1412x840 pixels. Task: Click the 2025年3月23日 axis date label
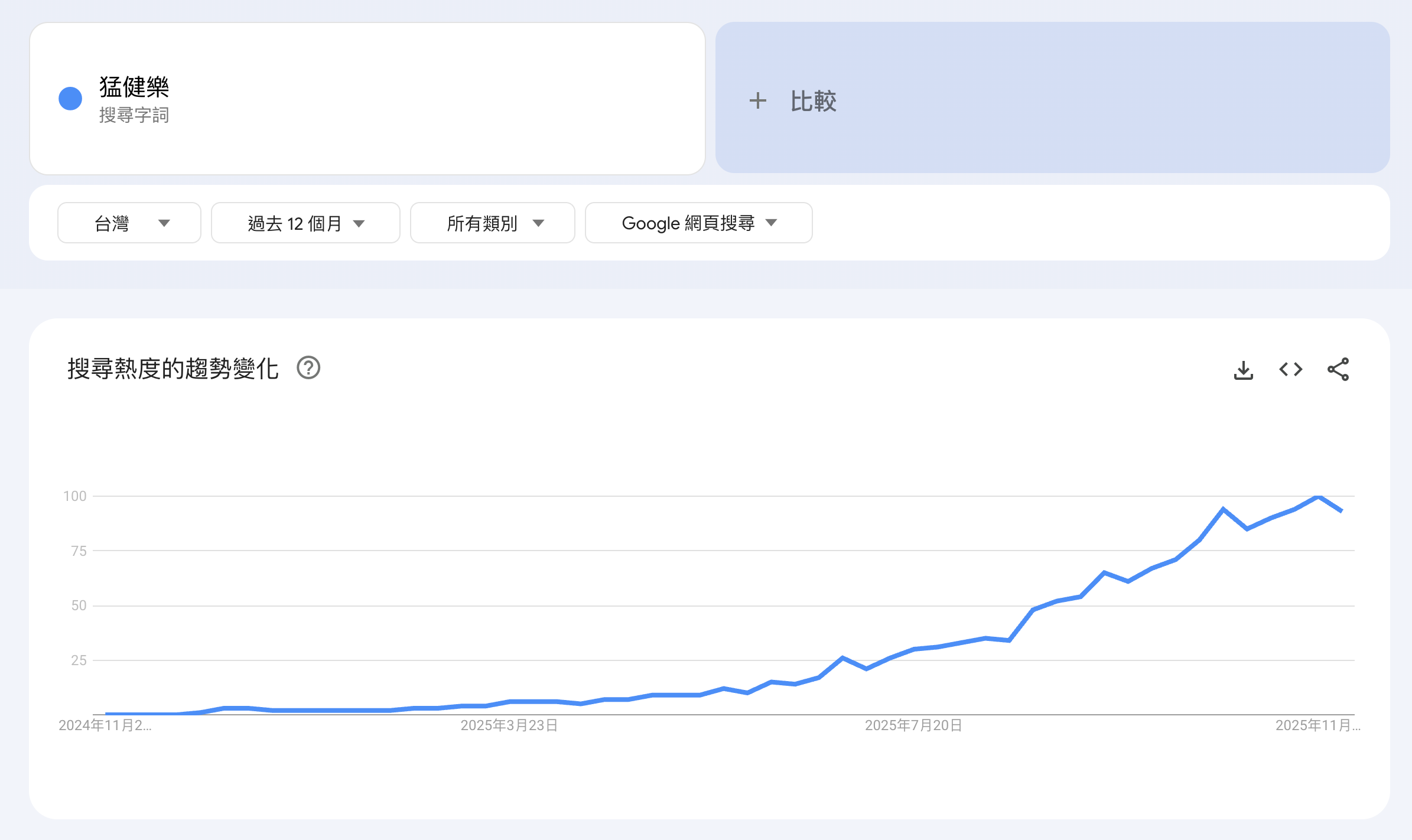coord(509,725)
